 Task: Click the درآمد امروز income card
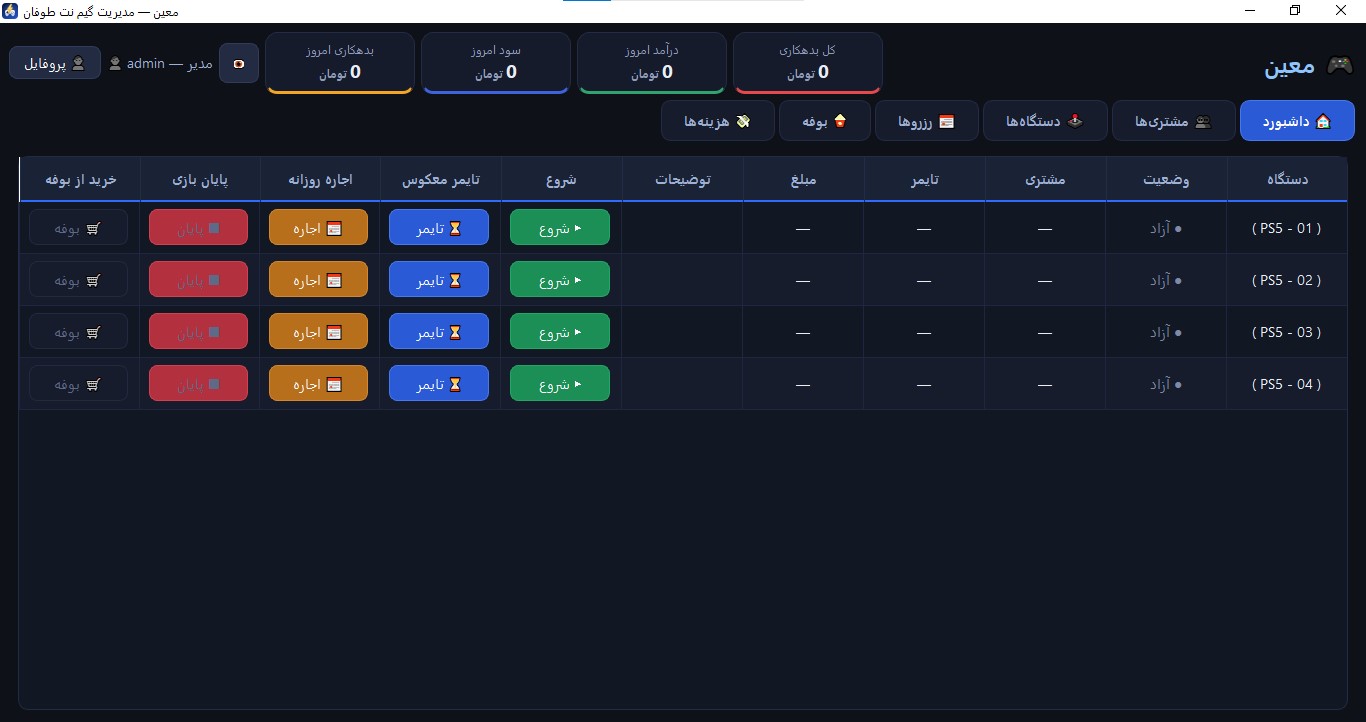point(652,63)
